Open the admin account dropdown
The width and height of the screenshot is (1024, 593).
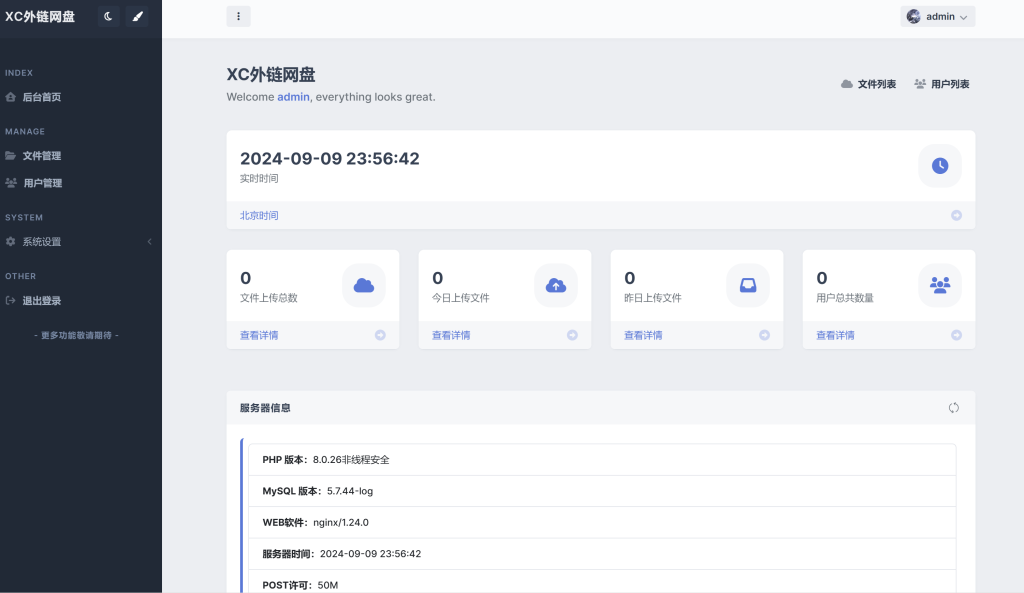point(937,16)
